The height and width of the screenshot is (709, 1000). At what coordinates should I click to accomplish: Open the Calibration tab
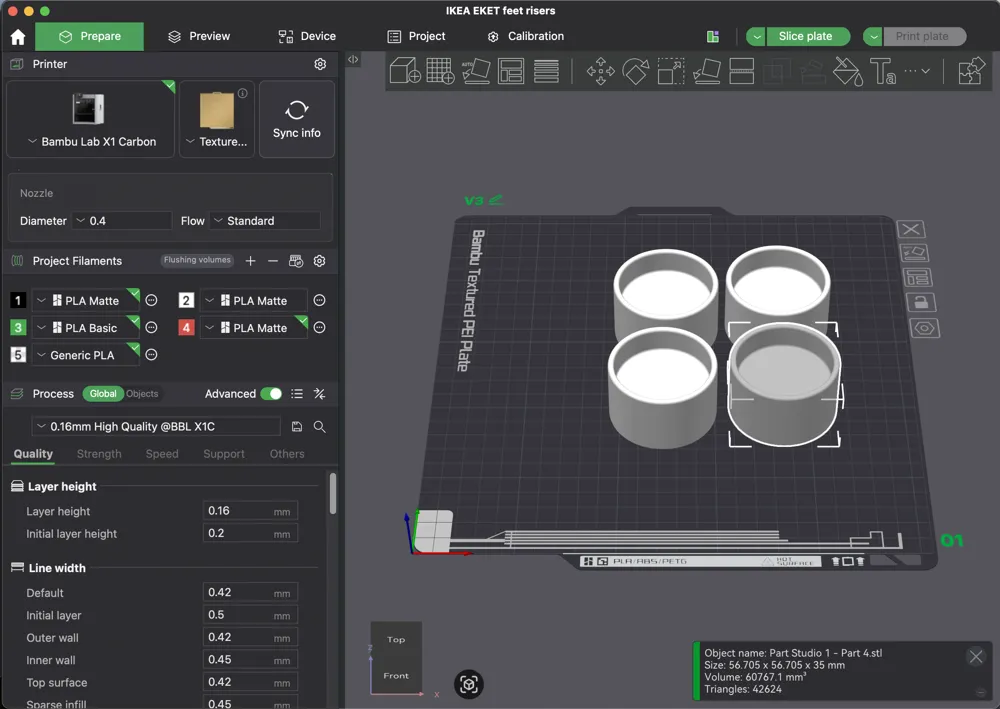(526, 36)
